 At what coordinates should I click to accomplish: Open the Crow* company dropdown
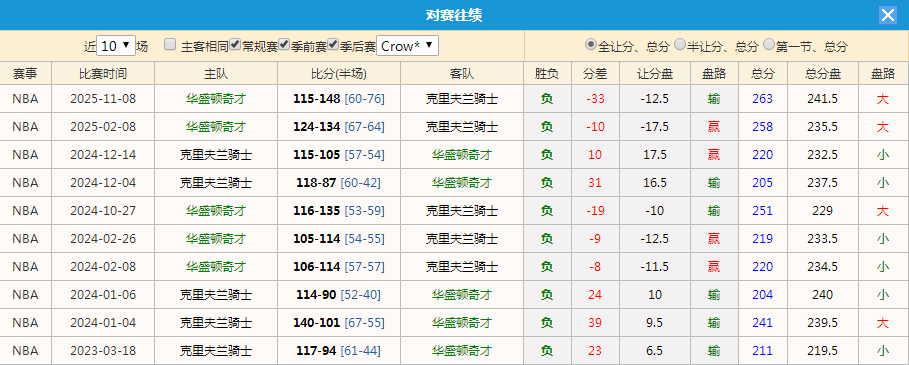pyautogui.click(x=408, y=46)
